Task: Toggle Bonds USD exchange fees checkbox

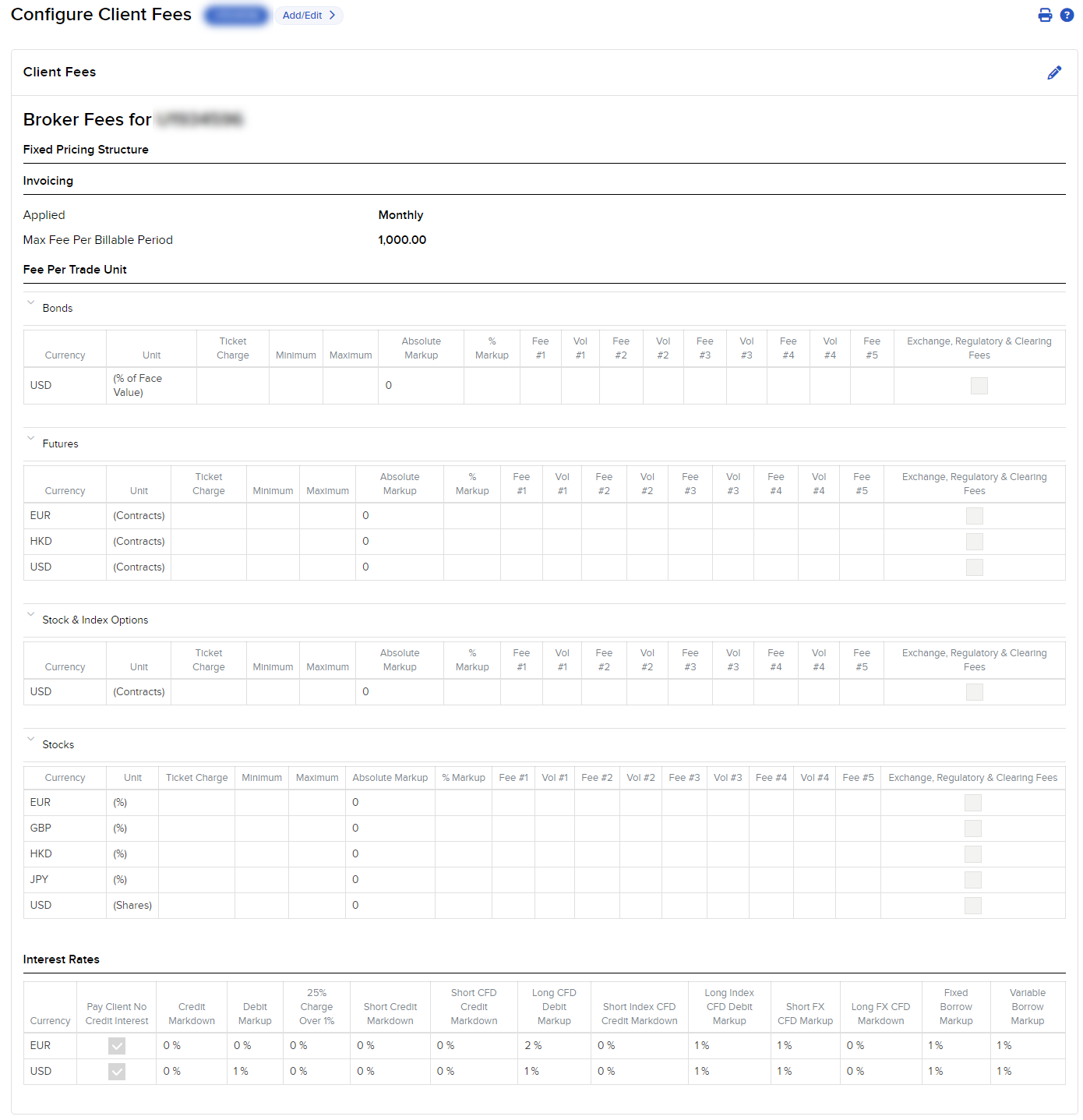Action: coord(979,386)
